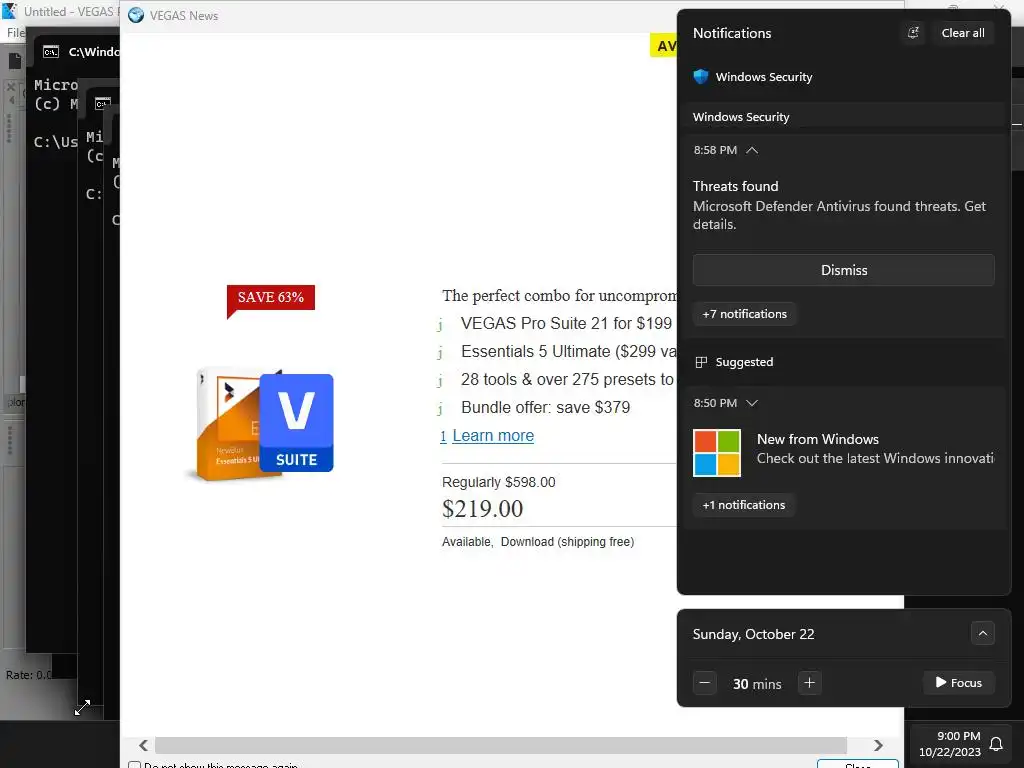The height and width of the screenshot is (768, 1024).
Task: Open the Windows Security shield icon
Action: 701,76
